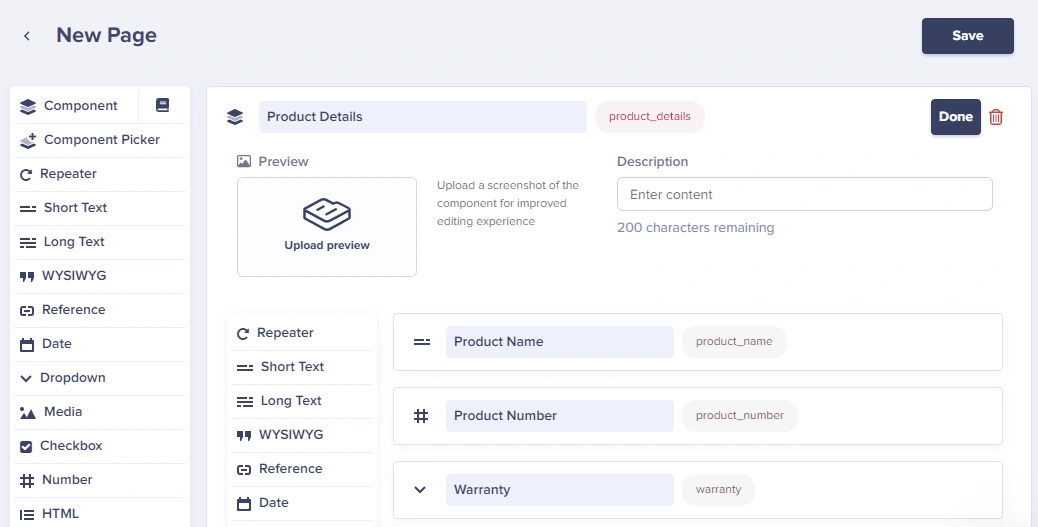Click the red trash delete icon
This screenshot has height=527, width=1038.
click(996, 117)
